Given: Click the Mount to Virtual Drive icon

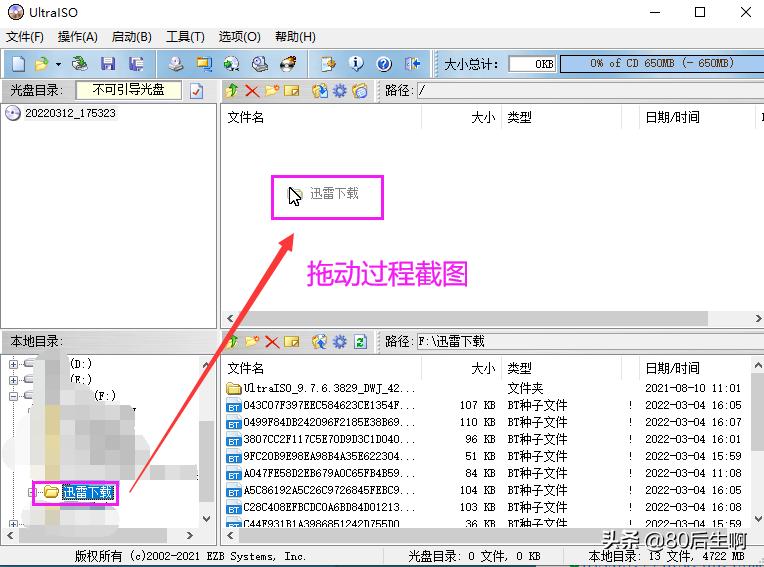Looking at the screenshot, I should pos(260,64).
